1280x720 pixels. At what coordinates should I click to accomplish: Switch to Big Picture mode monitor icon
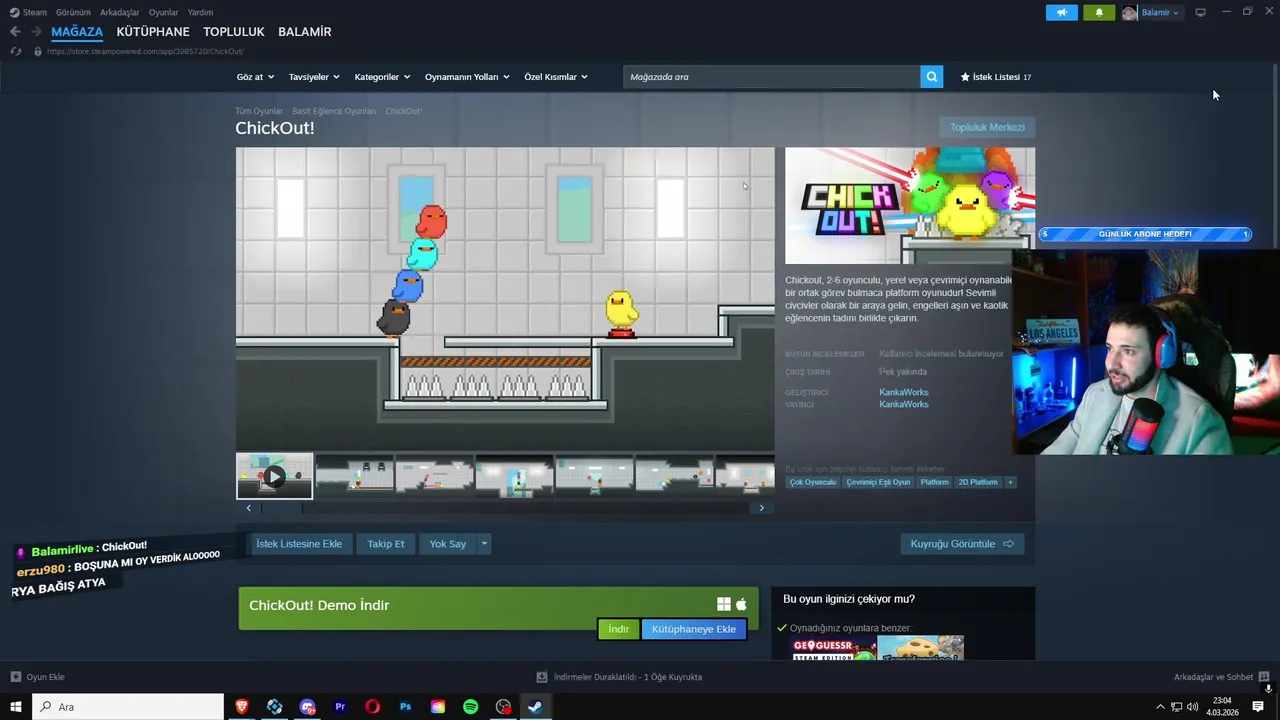click(1200, 12)
